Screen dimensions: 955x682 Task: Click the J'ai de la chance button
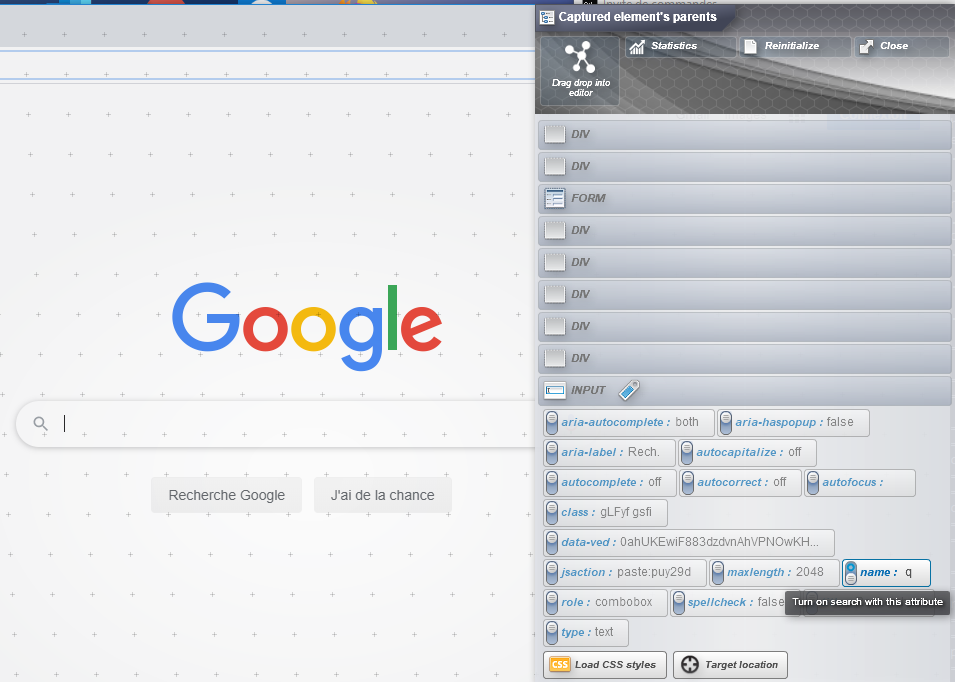click(x=382, y=495)
